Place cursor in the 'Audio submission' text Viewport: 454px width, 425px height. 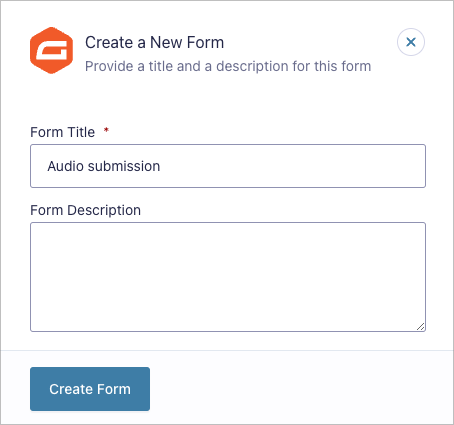coord(104,166)
